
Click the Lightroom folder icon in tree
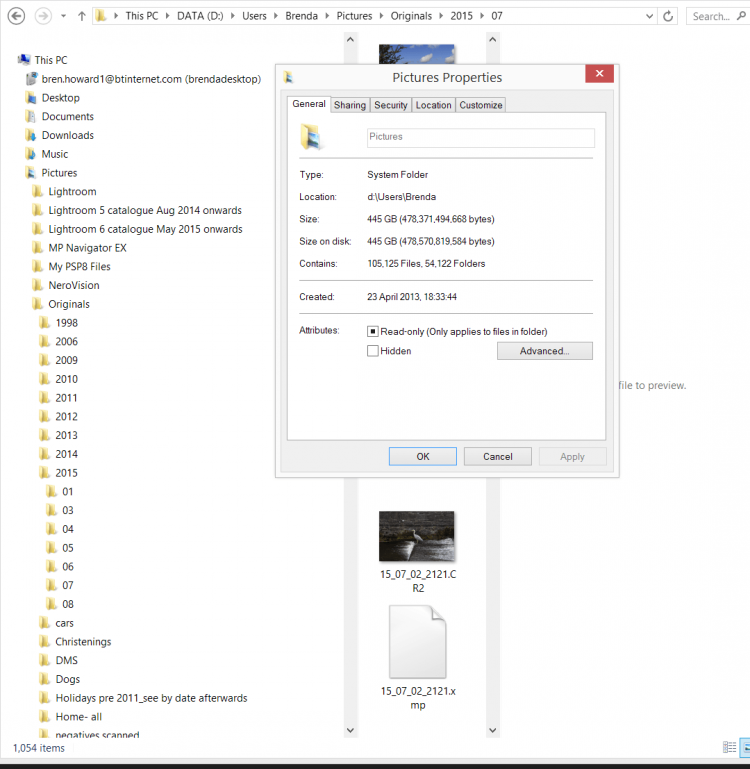coord(37,192)
